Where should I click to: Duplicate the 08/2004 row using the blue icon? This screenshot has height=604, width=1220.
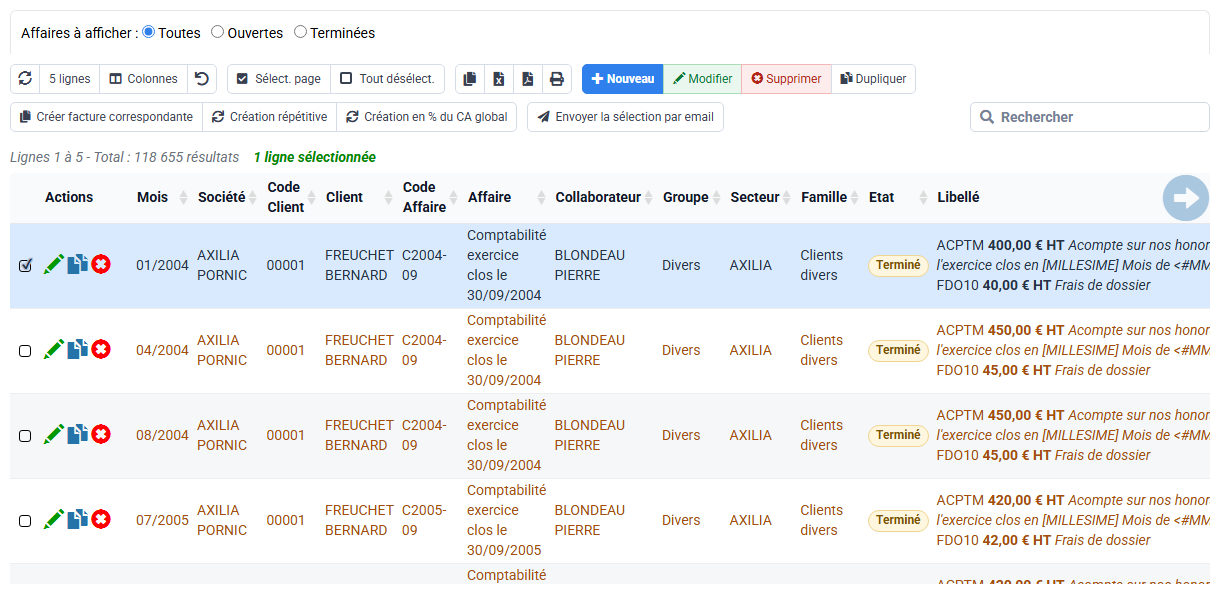coord(78,435)
